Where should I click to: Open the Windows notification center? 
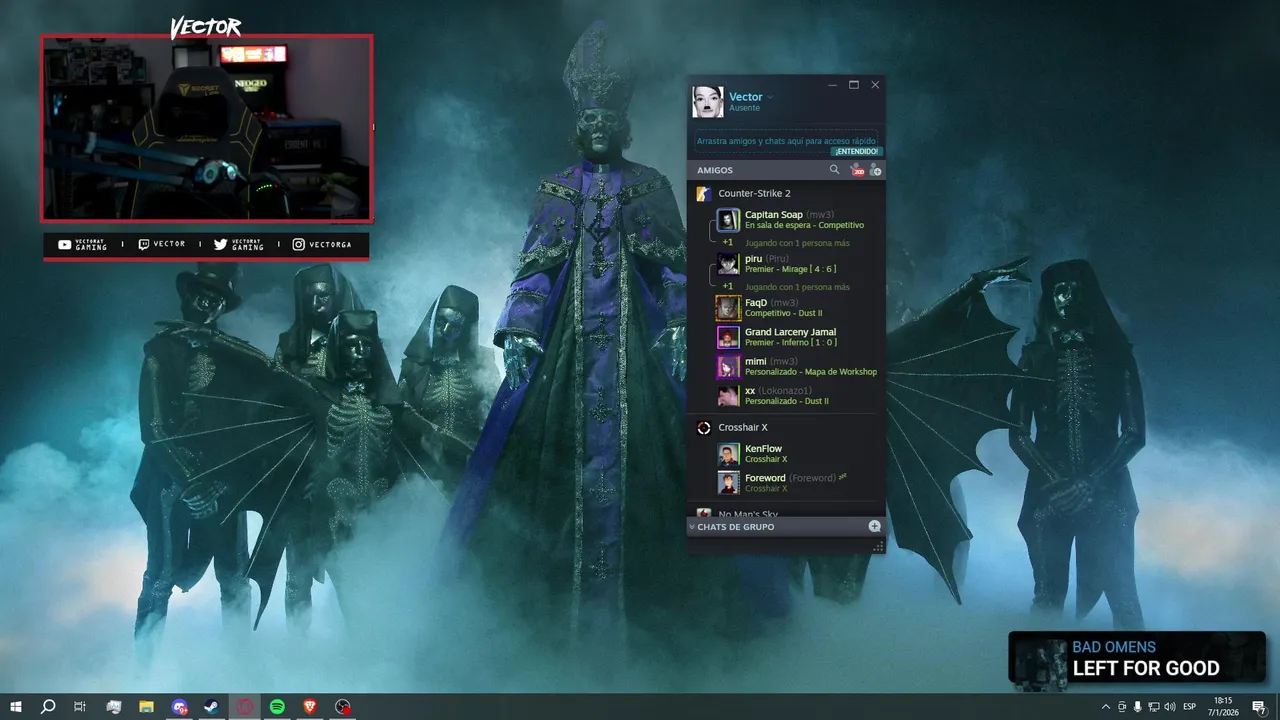pyautogui.click(x=1259, y=707)
